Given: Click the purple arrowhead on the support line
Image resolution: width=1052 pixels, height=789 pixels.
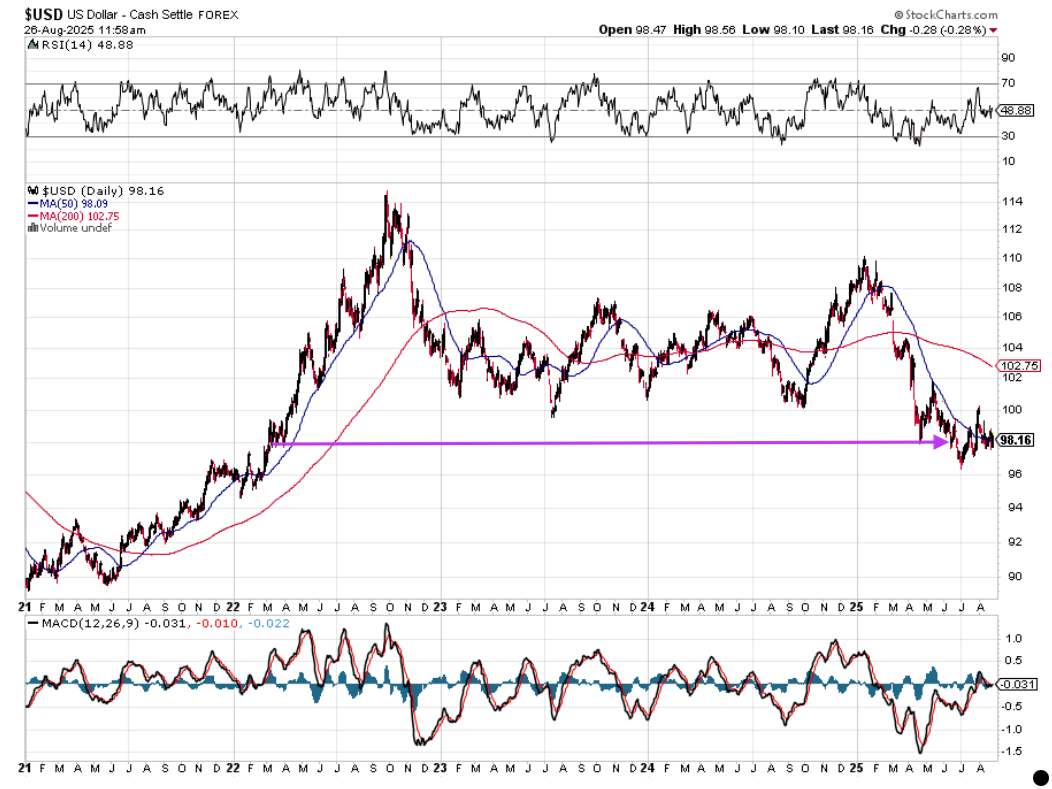Looking at the screenshot, I should [x=938, y=441].
